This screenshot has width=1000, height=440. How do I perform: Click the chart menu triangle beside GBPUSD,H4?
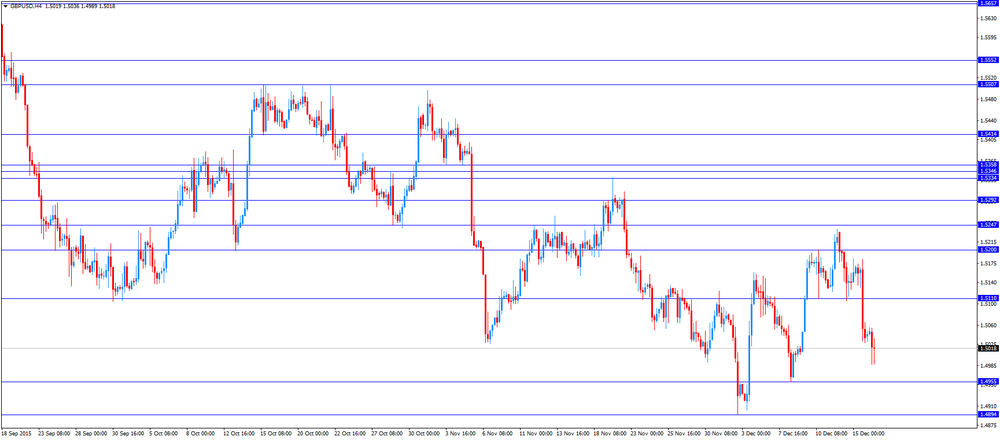(5, 5)
